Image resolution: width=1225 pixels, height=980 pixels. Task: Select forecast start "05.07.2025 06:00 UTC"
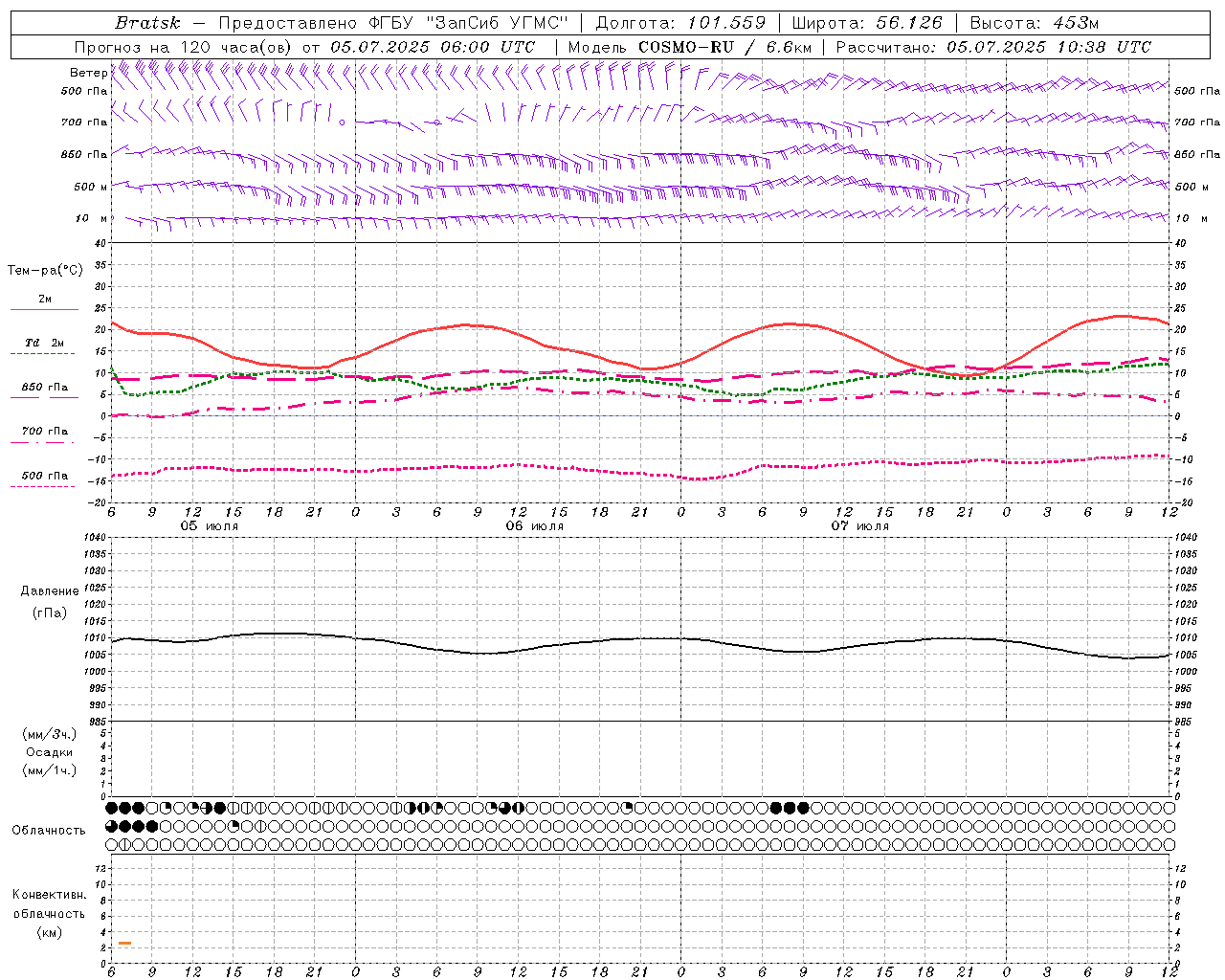click(x=433, y=47)
